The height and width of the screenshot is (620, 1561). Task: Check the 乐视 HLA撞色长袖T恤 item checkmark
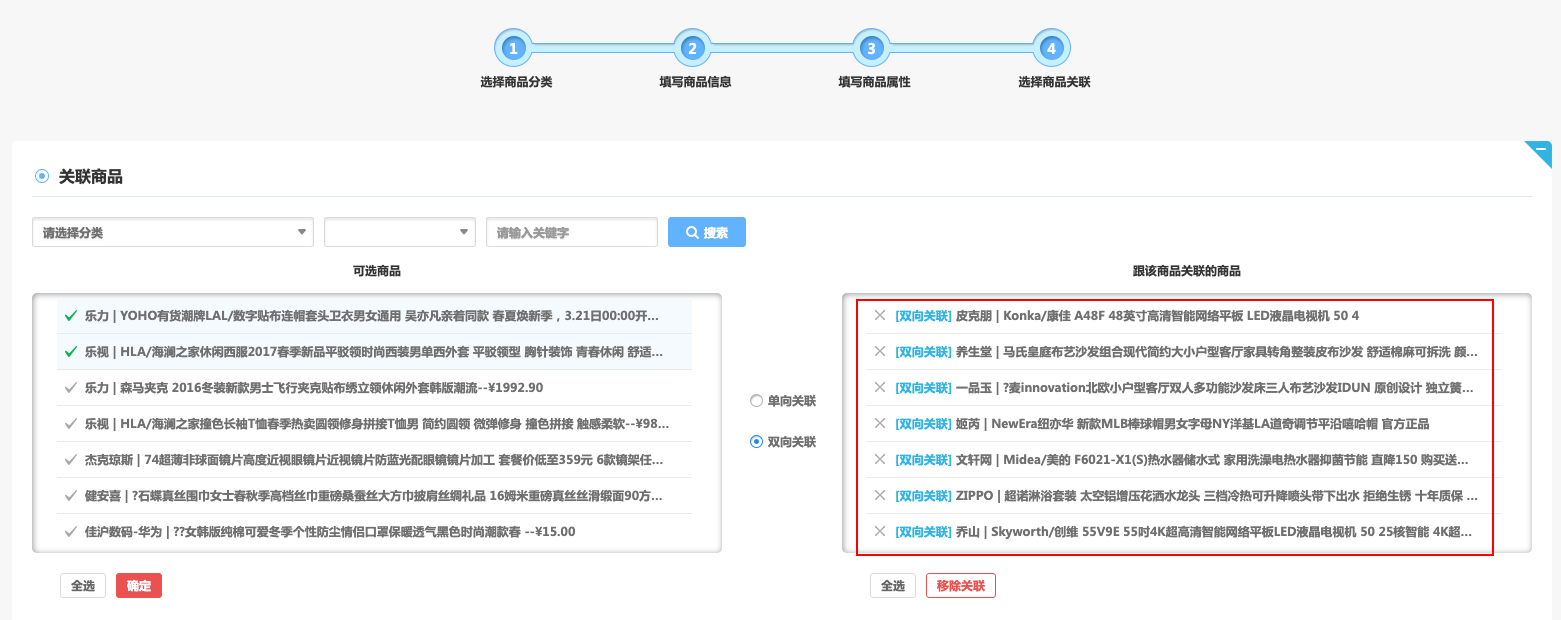[70, 423]
